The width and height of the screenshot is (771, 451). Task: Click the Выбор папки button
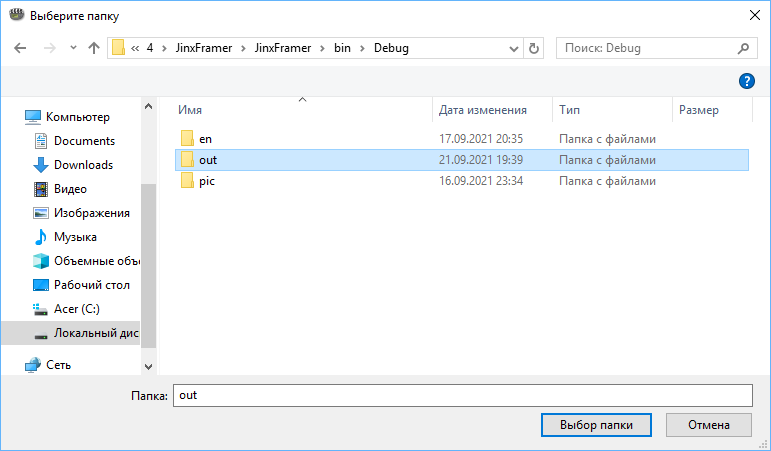point(596,425)
